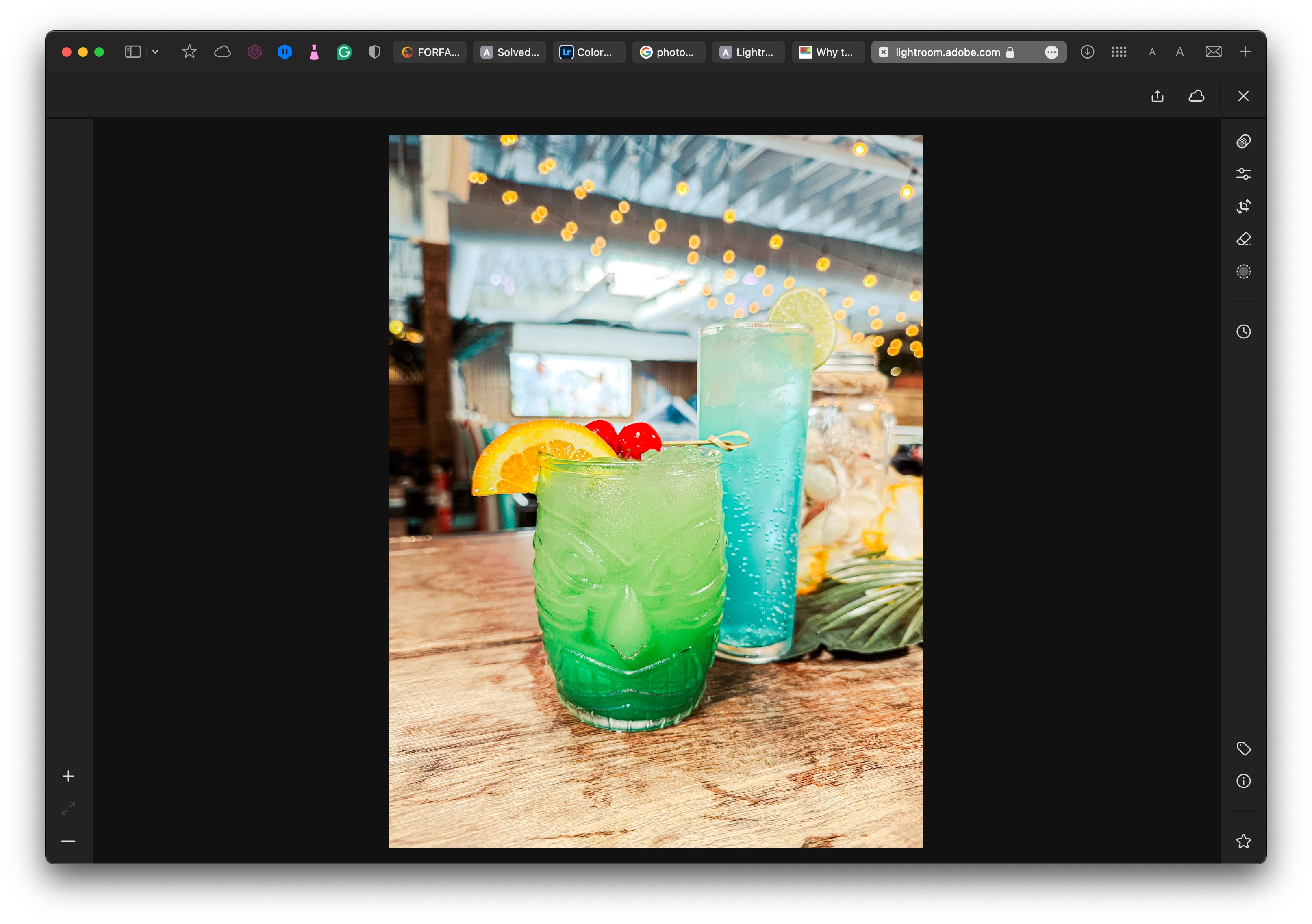Check cloud sync status icon
Image resolution: width=1312 pixels, height=924 pixels.
(x=1197, y=96)
